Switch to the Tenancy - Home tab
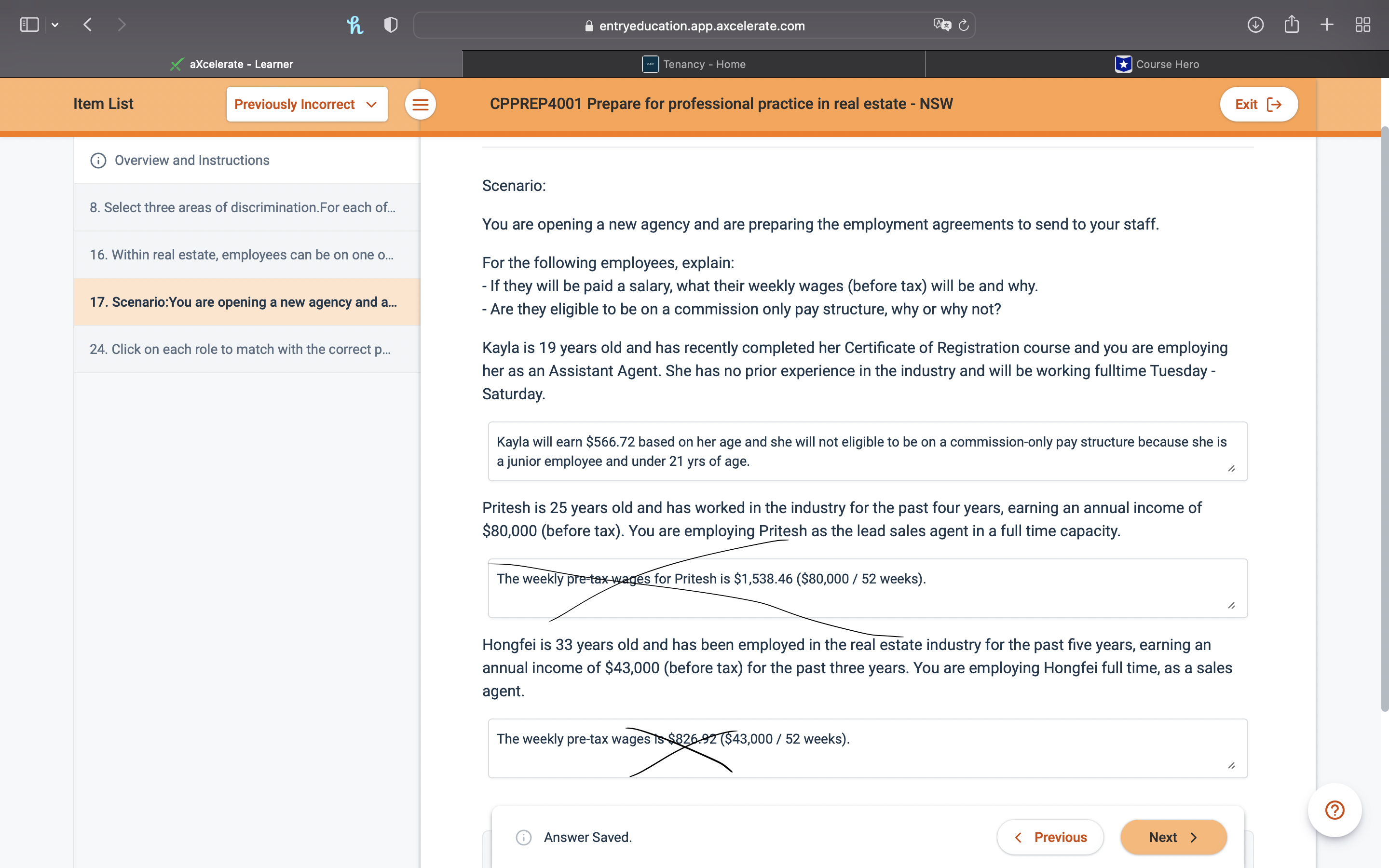The height and width of the screenshot is (868, 1389). (x=694, y=64)
